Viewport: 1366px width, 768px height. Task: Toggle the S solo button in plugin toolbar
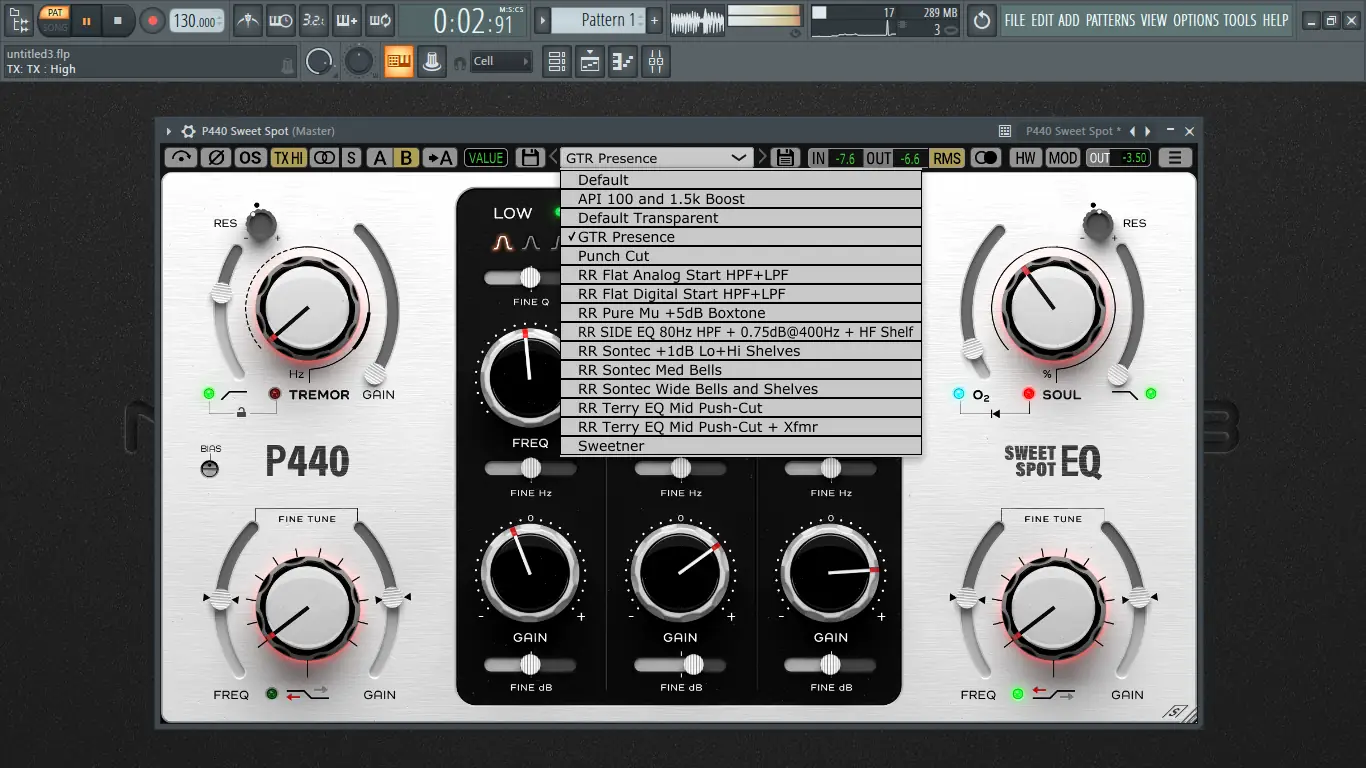[x=351, y=158]
